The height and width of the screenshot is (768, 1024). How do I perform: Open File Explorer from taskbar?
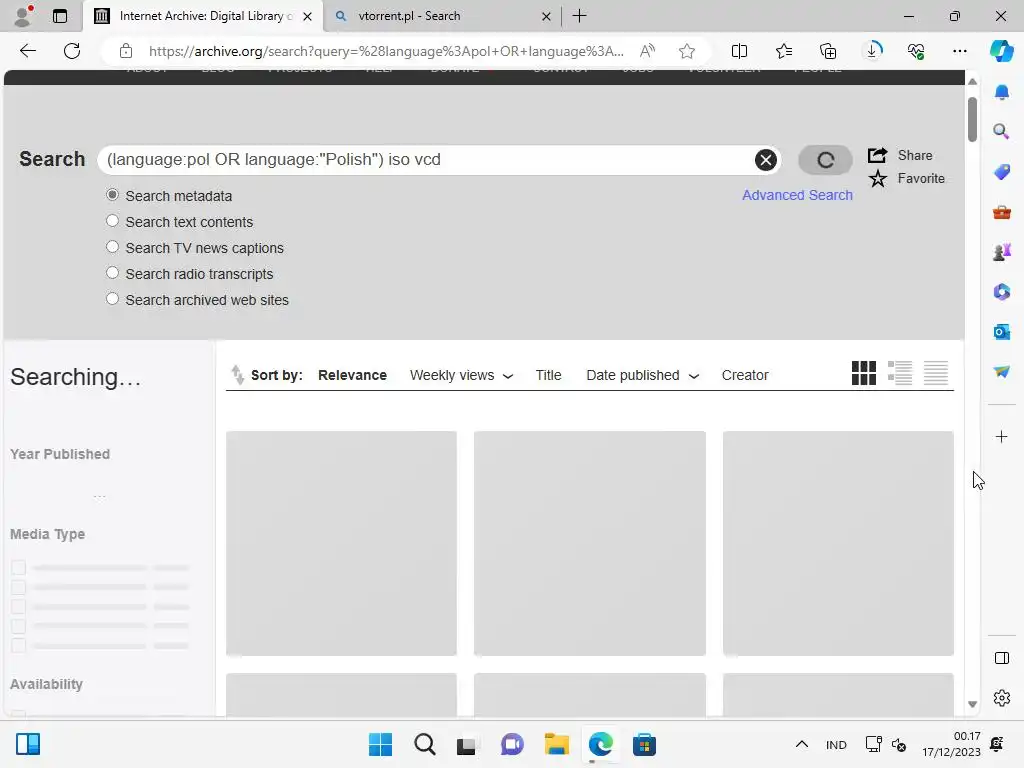pos(556,744)
